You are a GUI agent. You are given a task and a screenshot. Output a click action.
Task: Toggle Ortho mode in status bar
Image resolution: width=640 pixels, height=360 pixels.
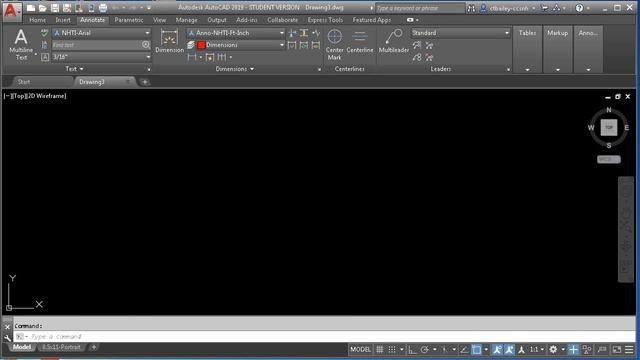(412, 349)
